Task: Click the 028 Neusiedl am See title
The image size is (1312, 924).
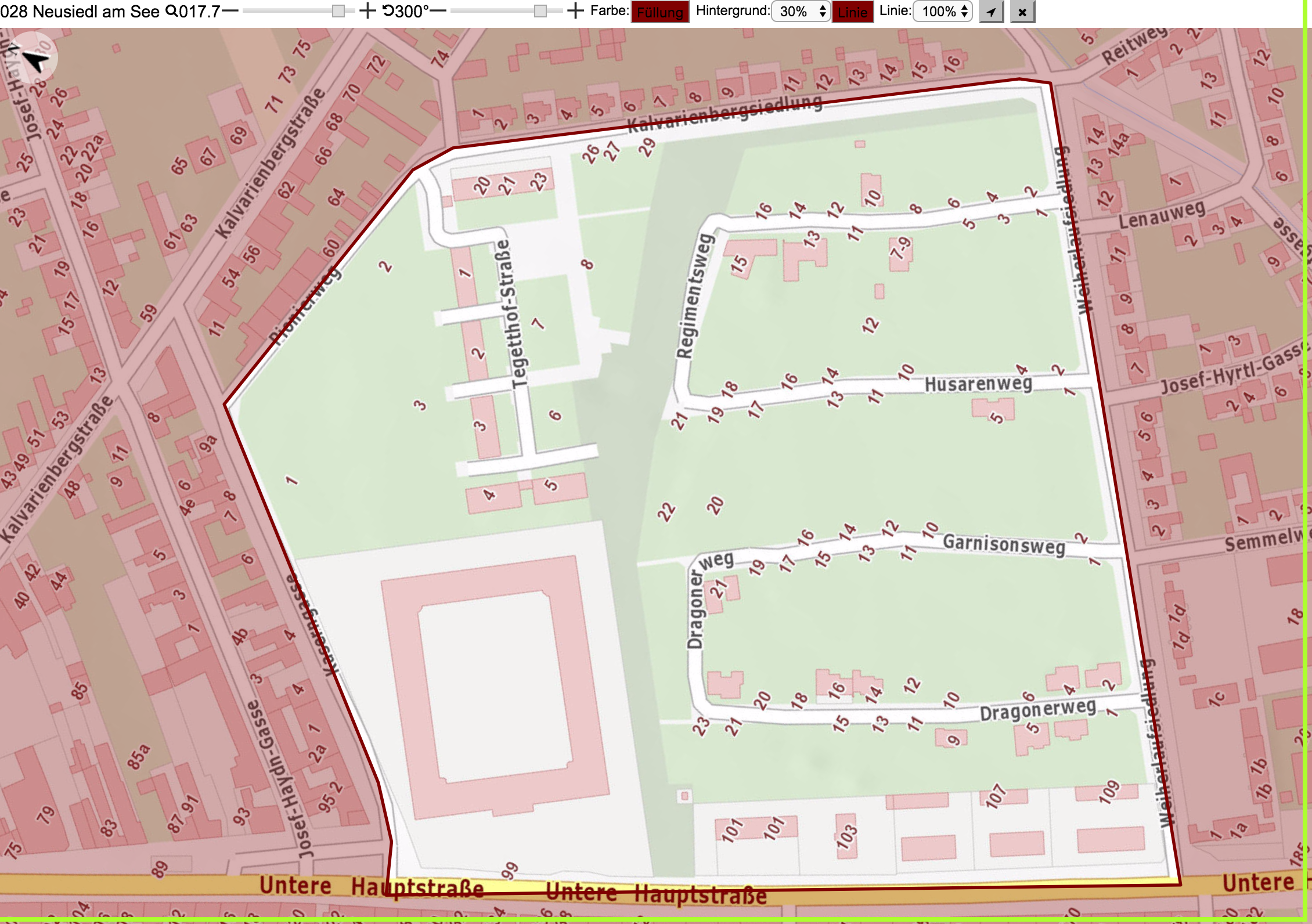Action: pyautogui.click(x=80, y=11)
